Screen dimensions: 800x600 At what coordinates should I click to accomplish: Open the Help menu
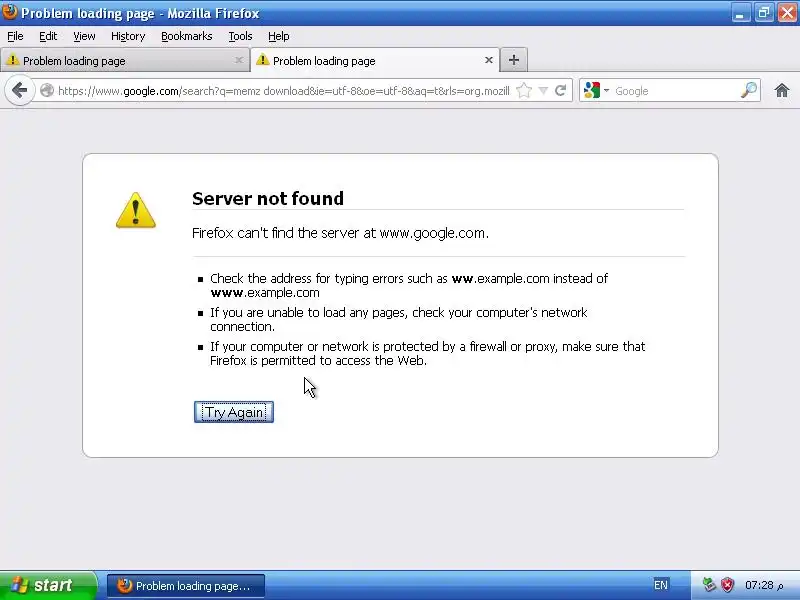coord(279,36)
